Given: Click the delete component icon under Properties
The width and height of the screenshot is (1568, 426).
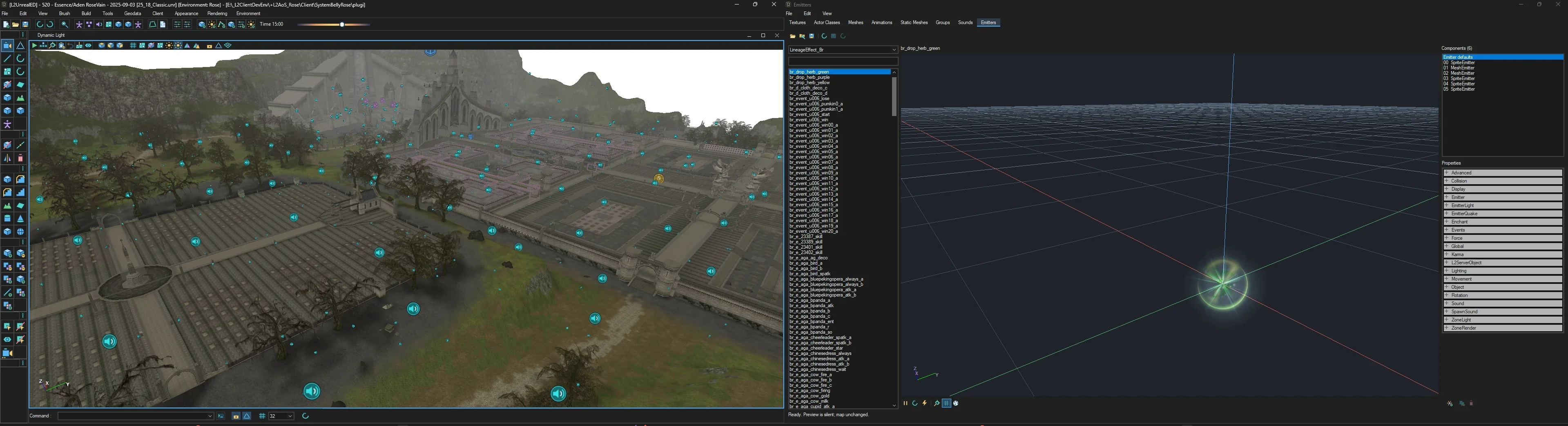Looking at the screenshot, I should [x=1471, y=403].
